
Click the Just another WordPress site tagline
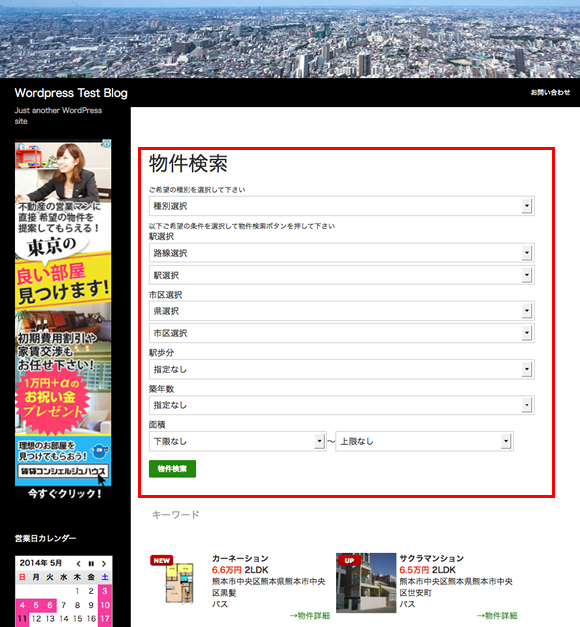point(58,116)
